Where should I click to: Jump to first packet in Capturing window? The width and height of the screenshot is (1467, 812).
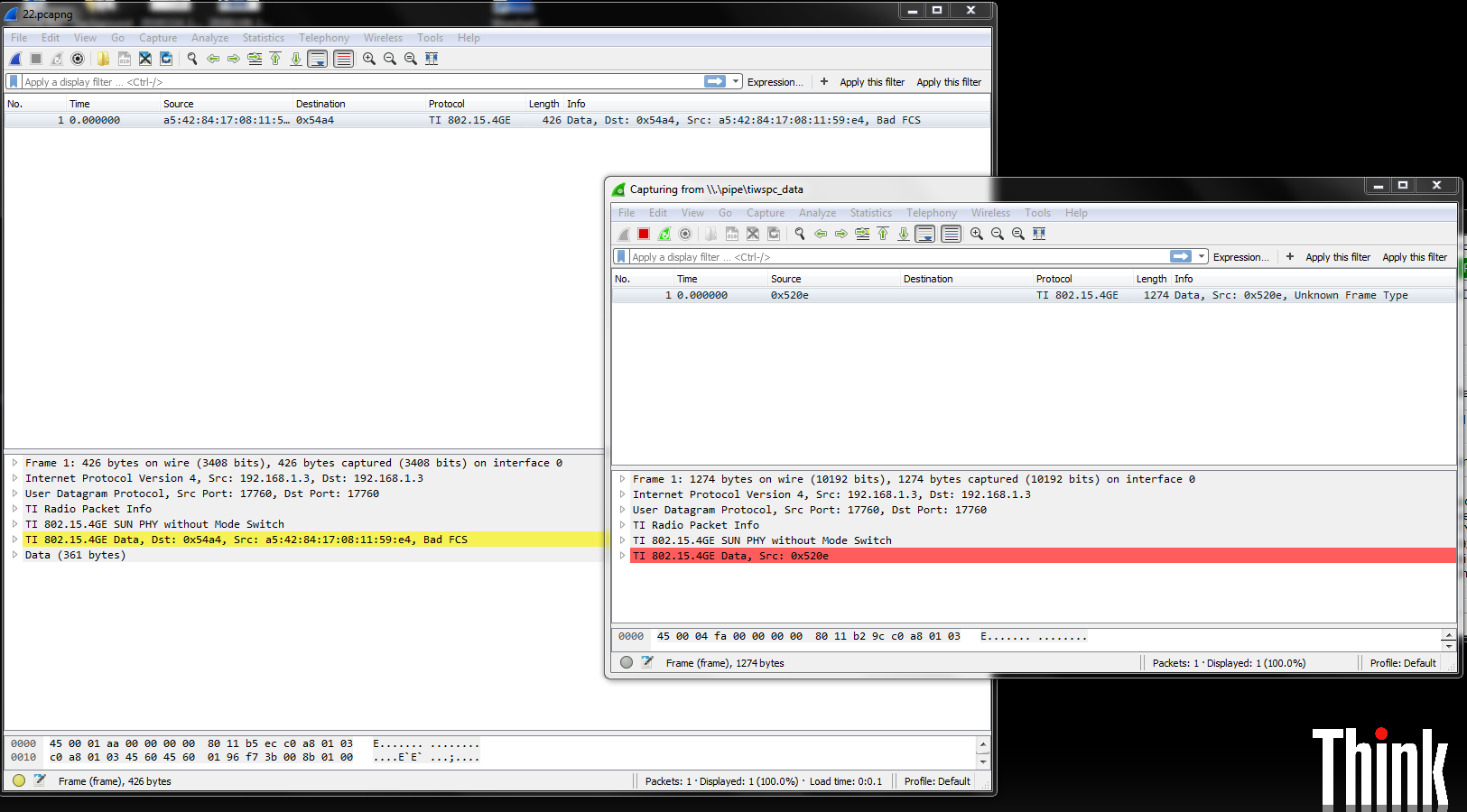pyautogui.click(x=883, y=234)
